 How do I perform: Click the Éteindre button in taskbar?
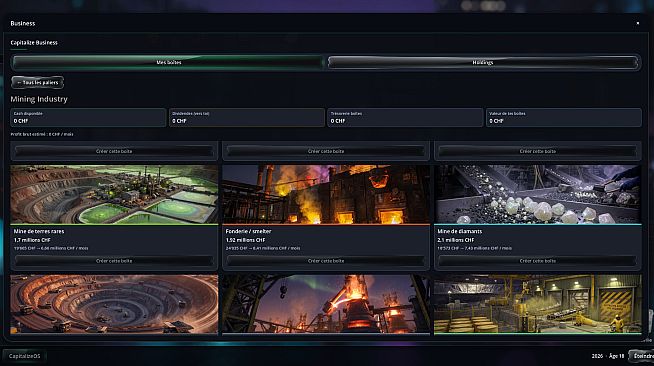pos(642,356)
